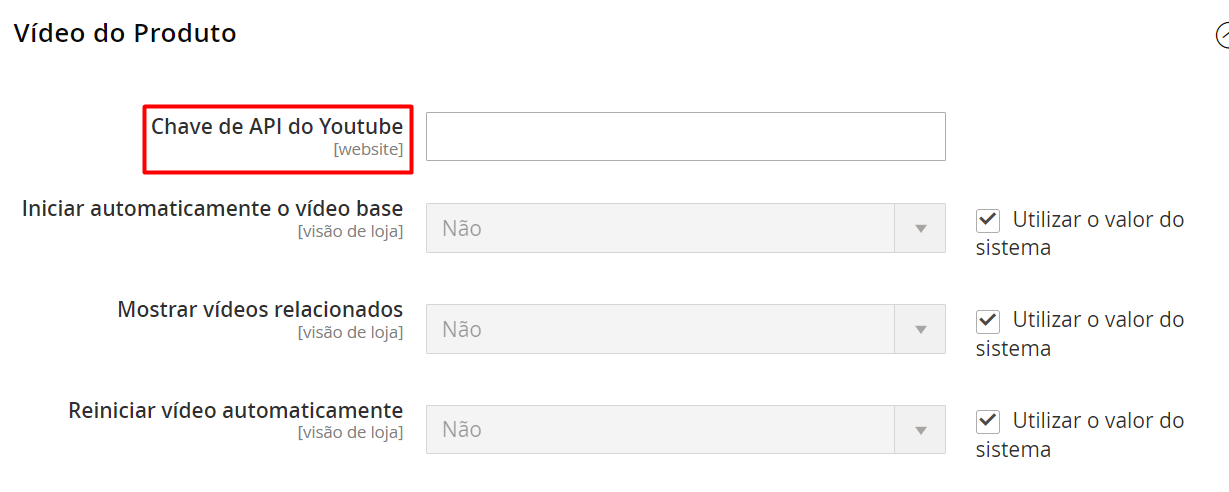Focus the Chave de API do Youtube field

[x=685, y=136]
